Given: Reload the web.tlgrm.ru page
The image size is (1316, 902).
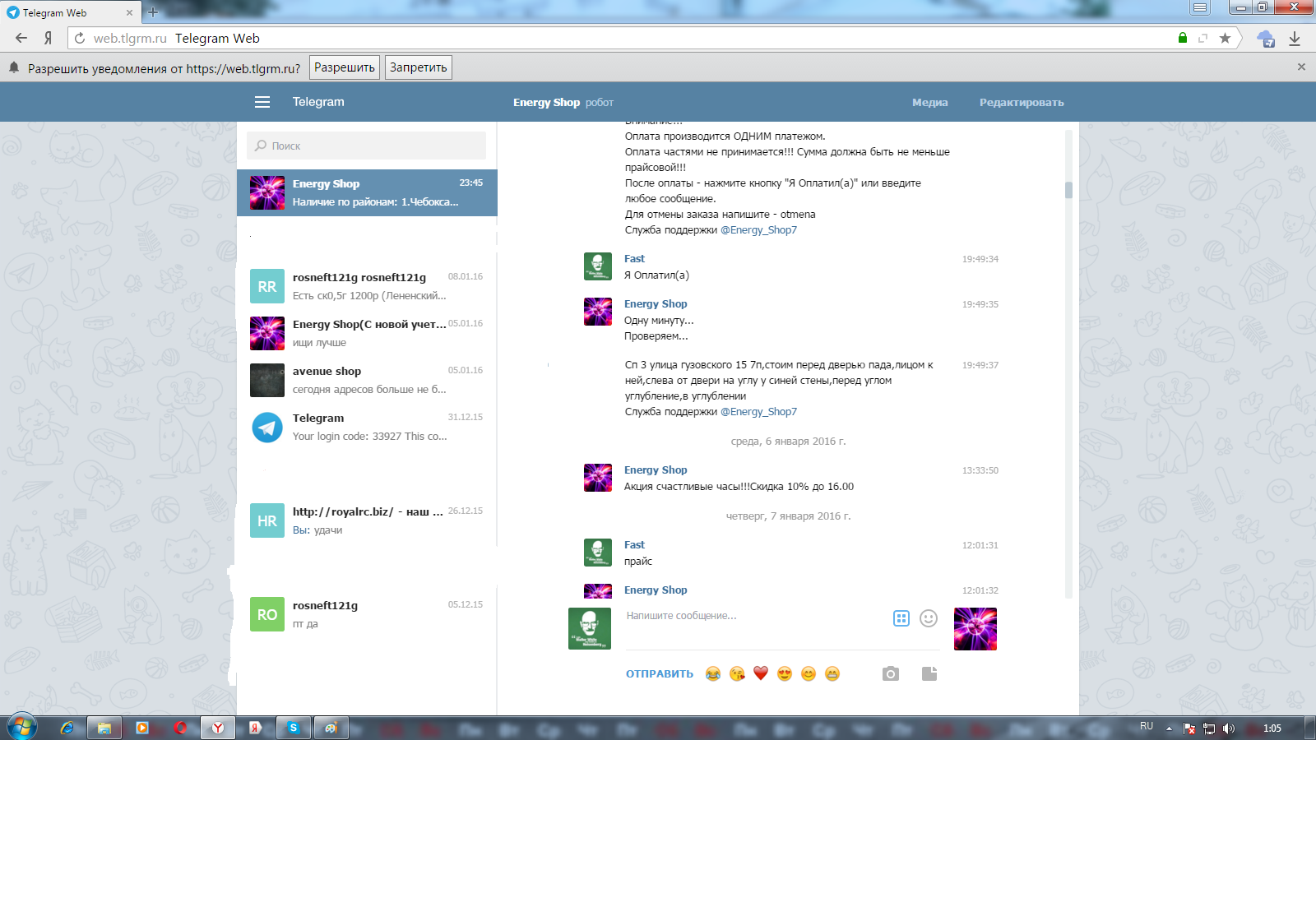Looking at the screenshot, I should pos(80,38).
